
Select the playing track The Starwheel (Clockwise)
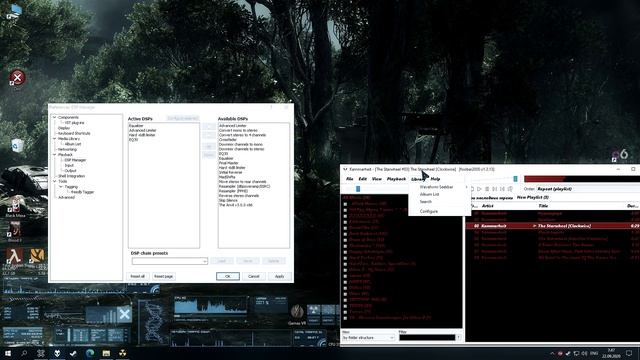click(553, 226)
